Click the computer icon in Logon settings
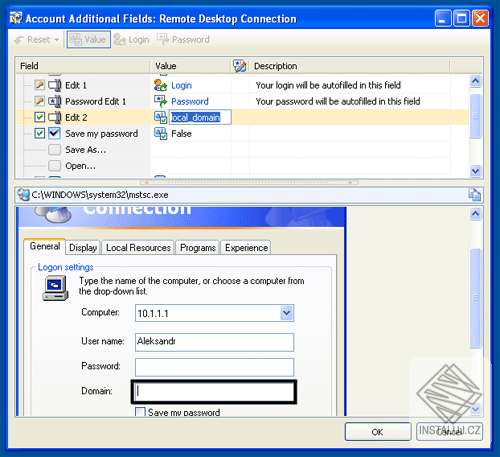 tap(55, 288)
